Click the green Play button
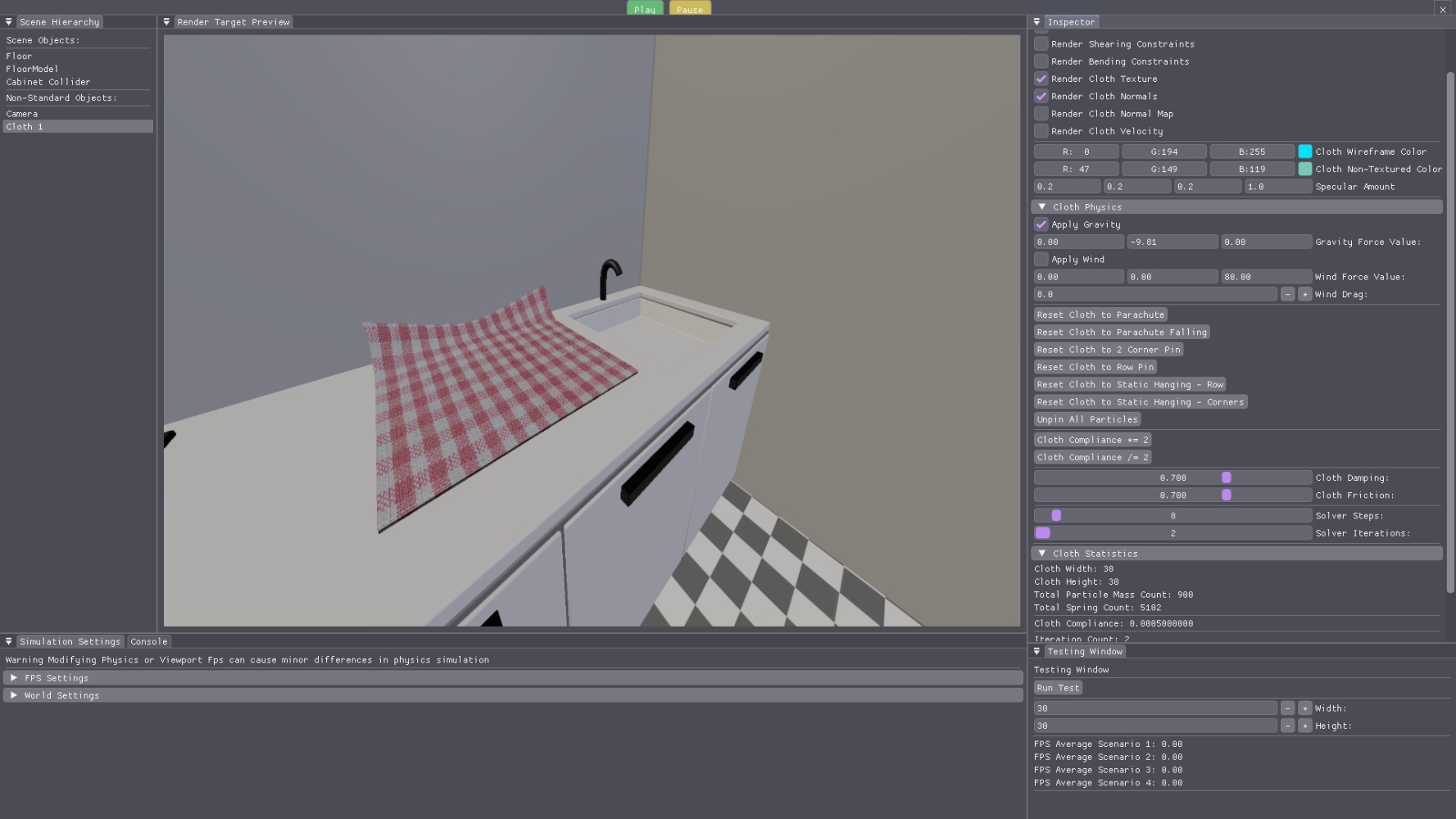Screen dimensions: 1456x819 [645, 8]
